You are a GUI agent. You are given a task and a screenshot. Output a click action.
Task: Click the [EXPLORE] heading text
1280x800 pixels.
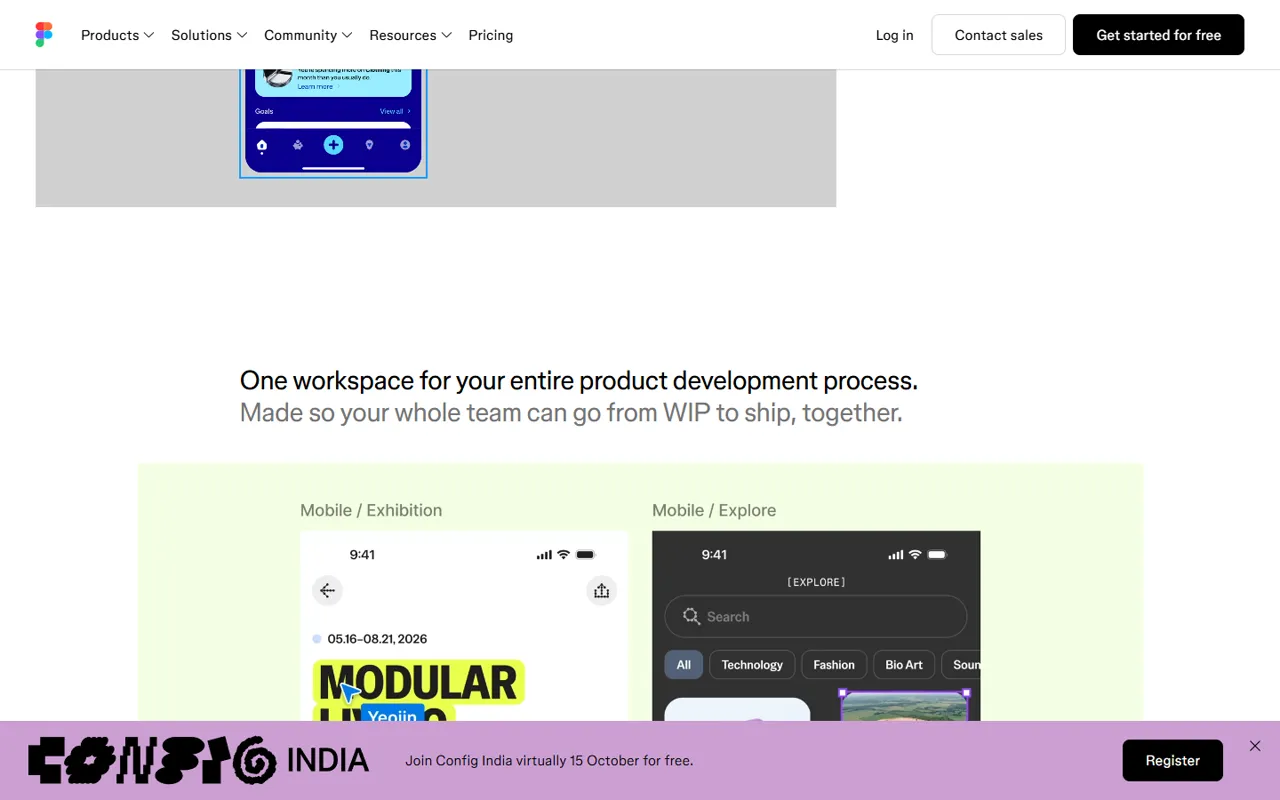click(x=816, y=582)
